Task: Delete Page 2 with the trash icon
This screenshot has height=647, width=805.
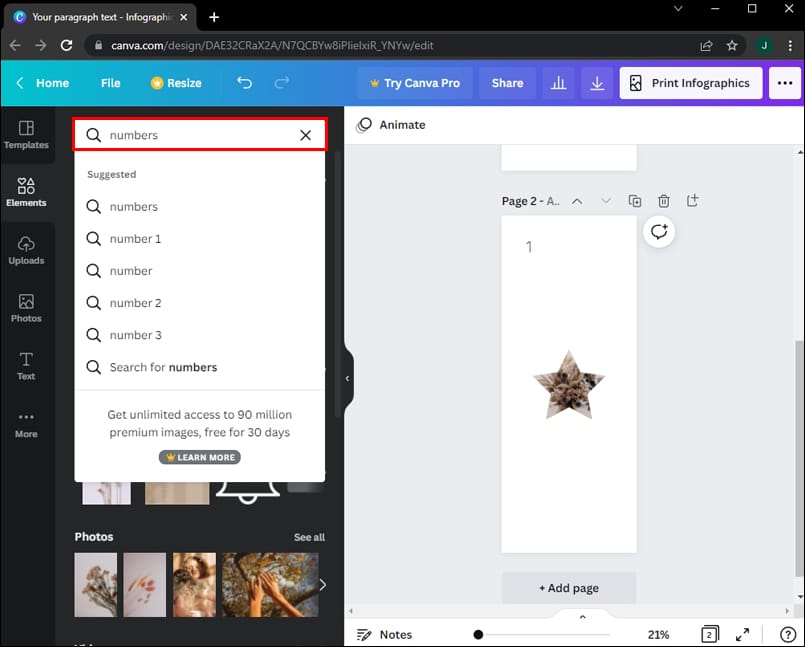Action: pyautogui.click(x=663, y=200)
